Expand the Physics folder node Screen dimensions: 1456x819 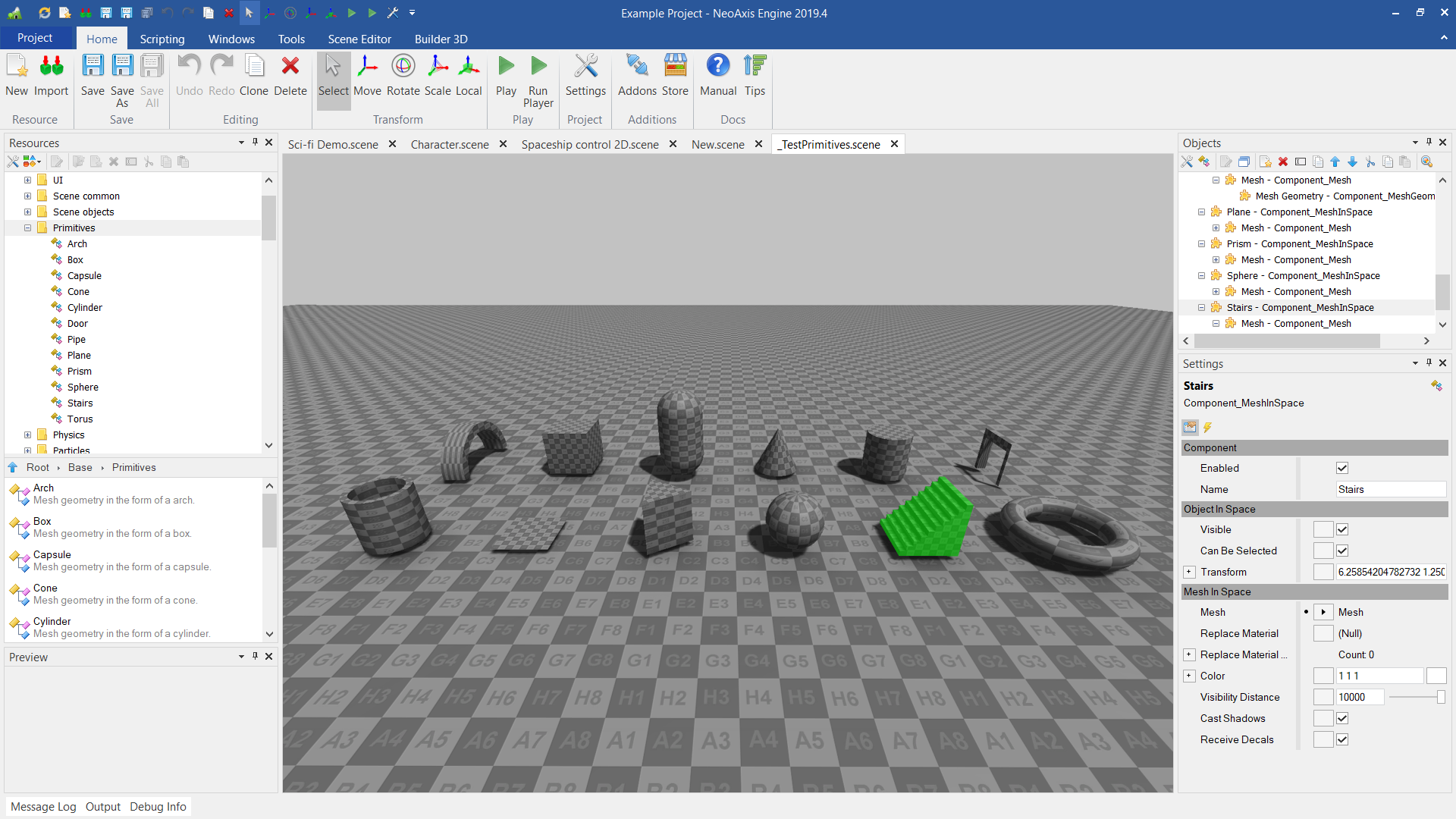click(28, 435)
